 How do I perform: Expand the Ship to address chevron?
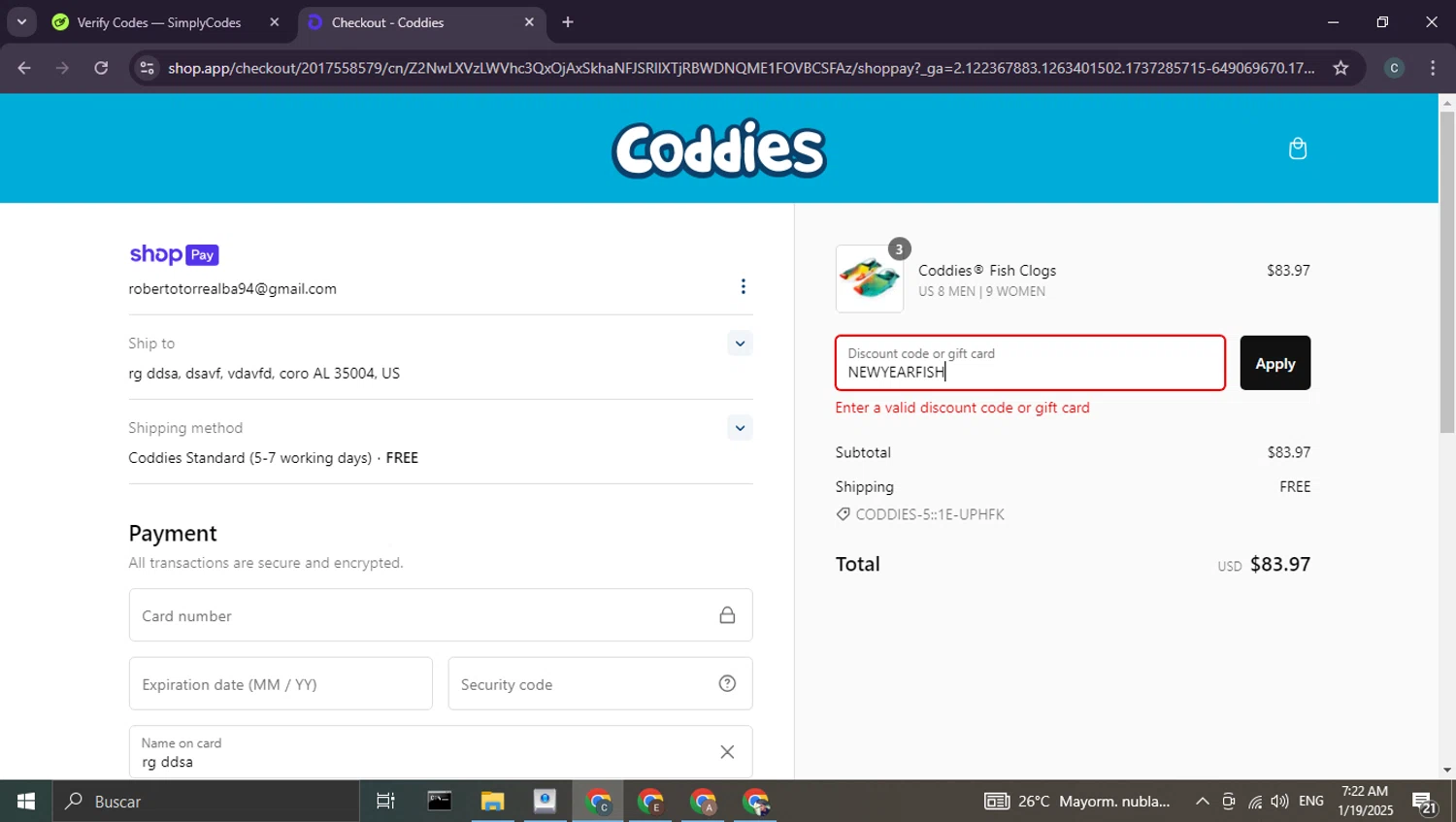pos(740,344)
